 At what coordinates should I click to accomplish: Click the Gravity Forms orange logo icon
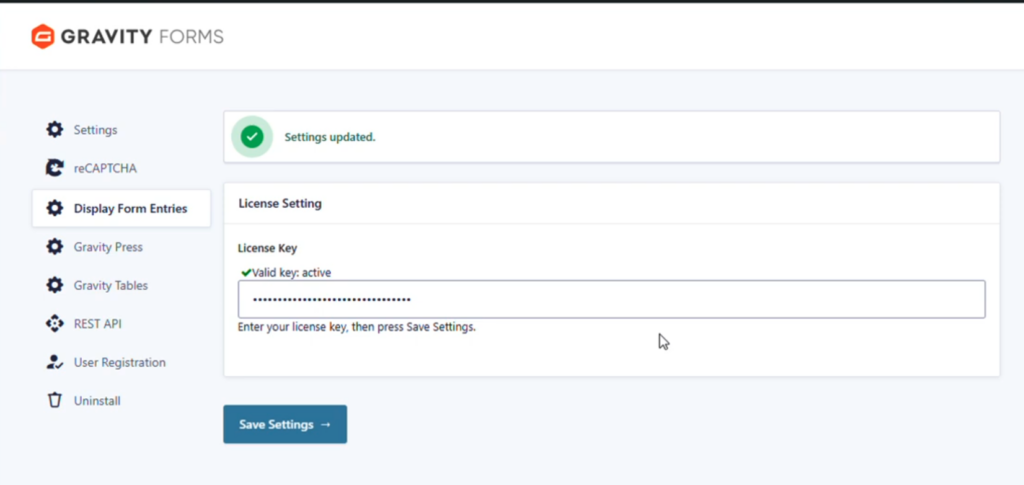(42, 37)
